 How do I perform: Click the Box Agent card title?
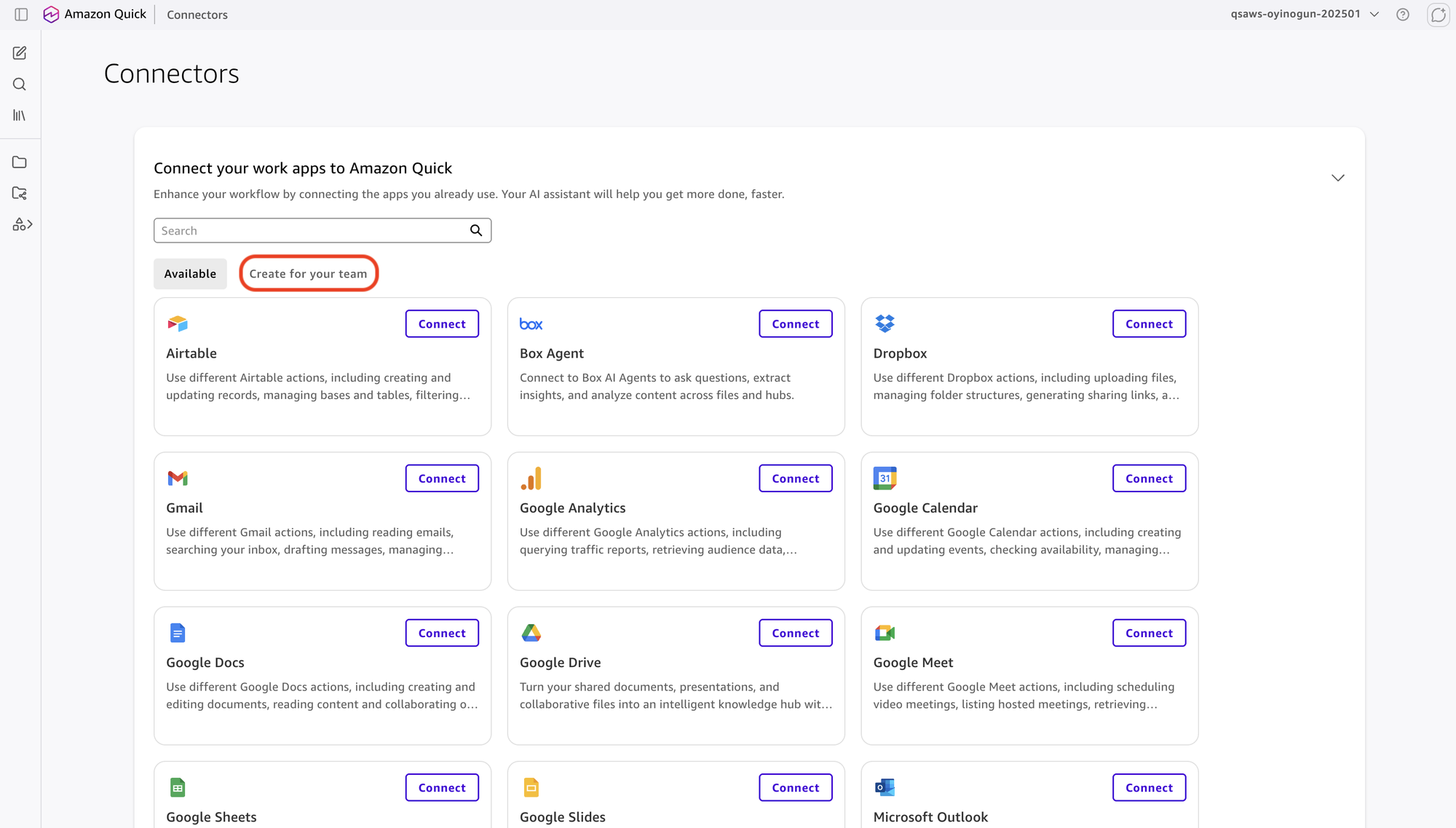coord(552,353)
